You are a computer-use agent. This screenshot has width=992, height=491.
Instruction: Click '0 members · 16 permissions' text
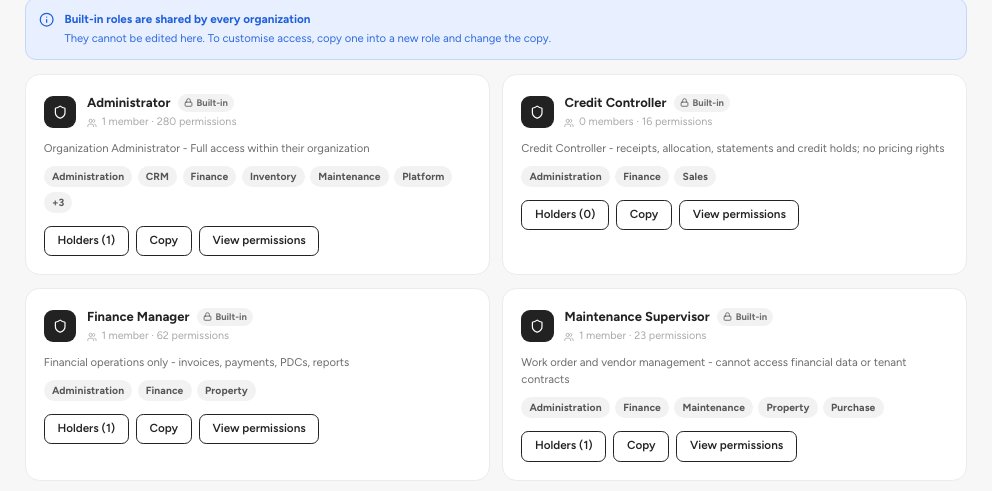(645, 121)
